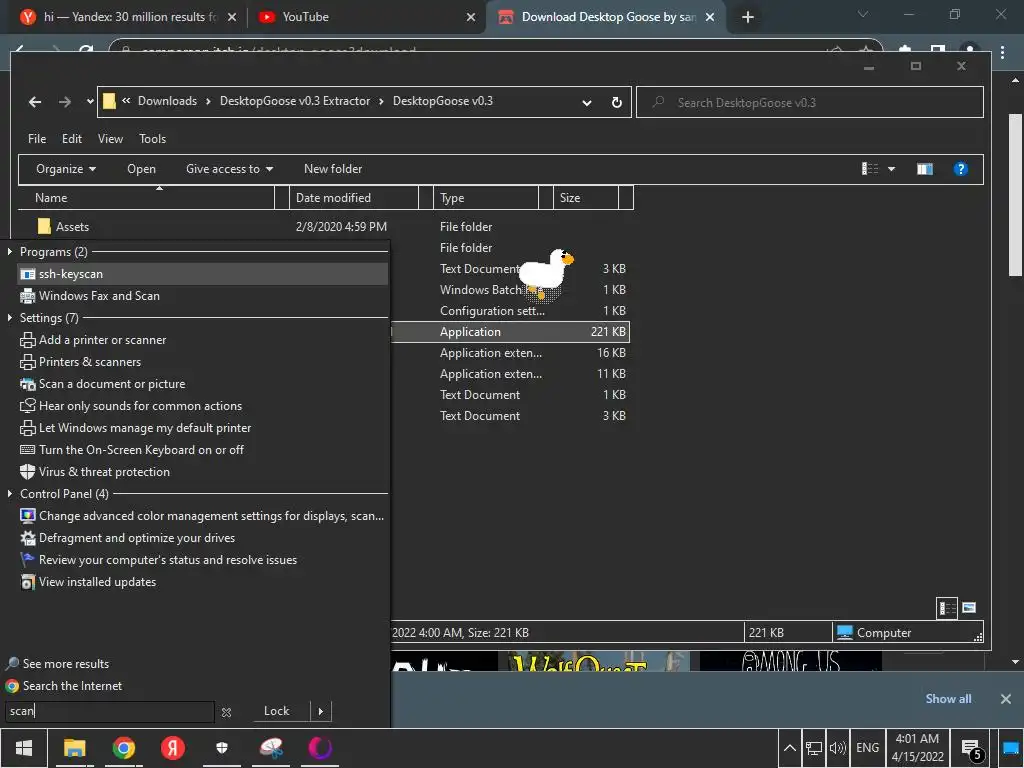1024x768 pixels.
Task: Open the network tray icon
Action: coord(814,748)
